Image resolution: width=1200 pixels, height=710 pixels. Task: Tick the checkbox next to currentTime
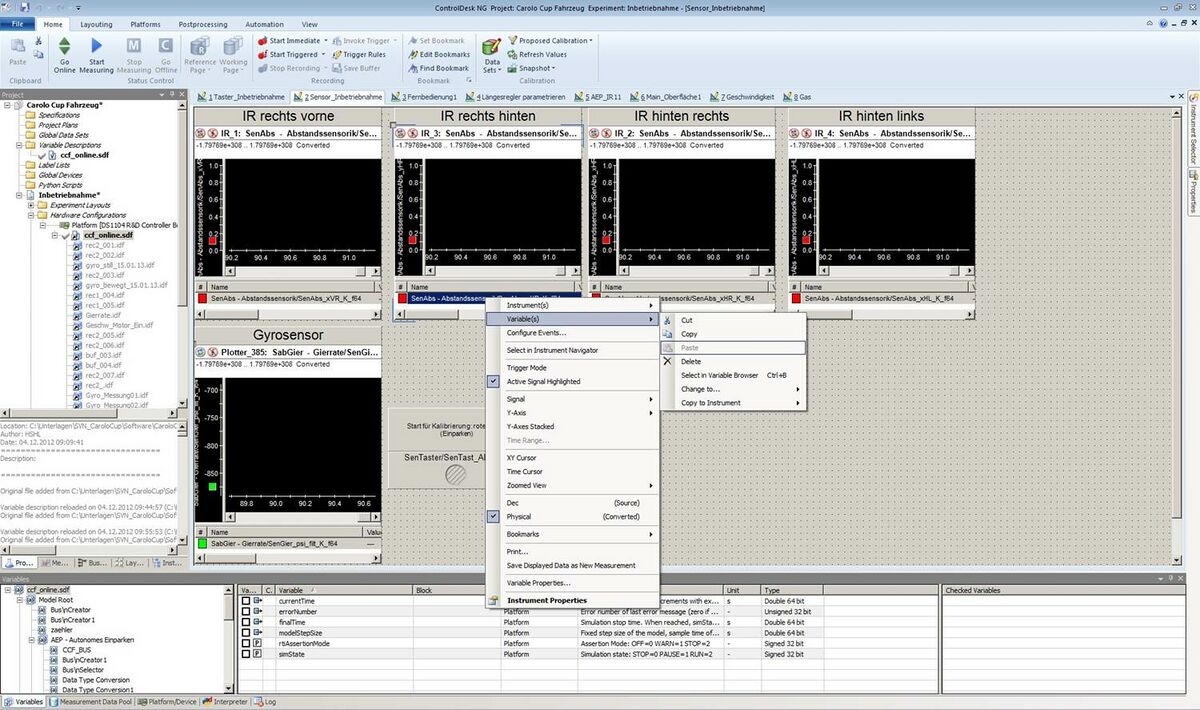click(246, 601)
